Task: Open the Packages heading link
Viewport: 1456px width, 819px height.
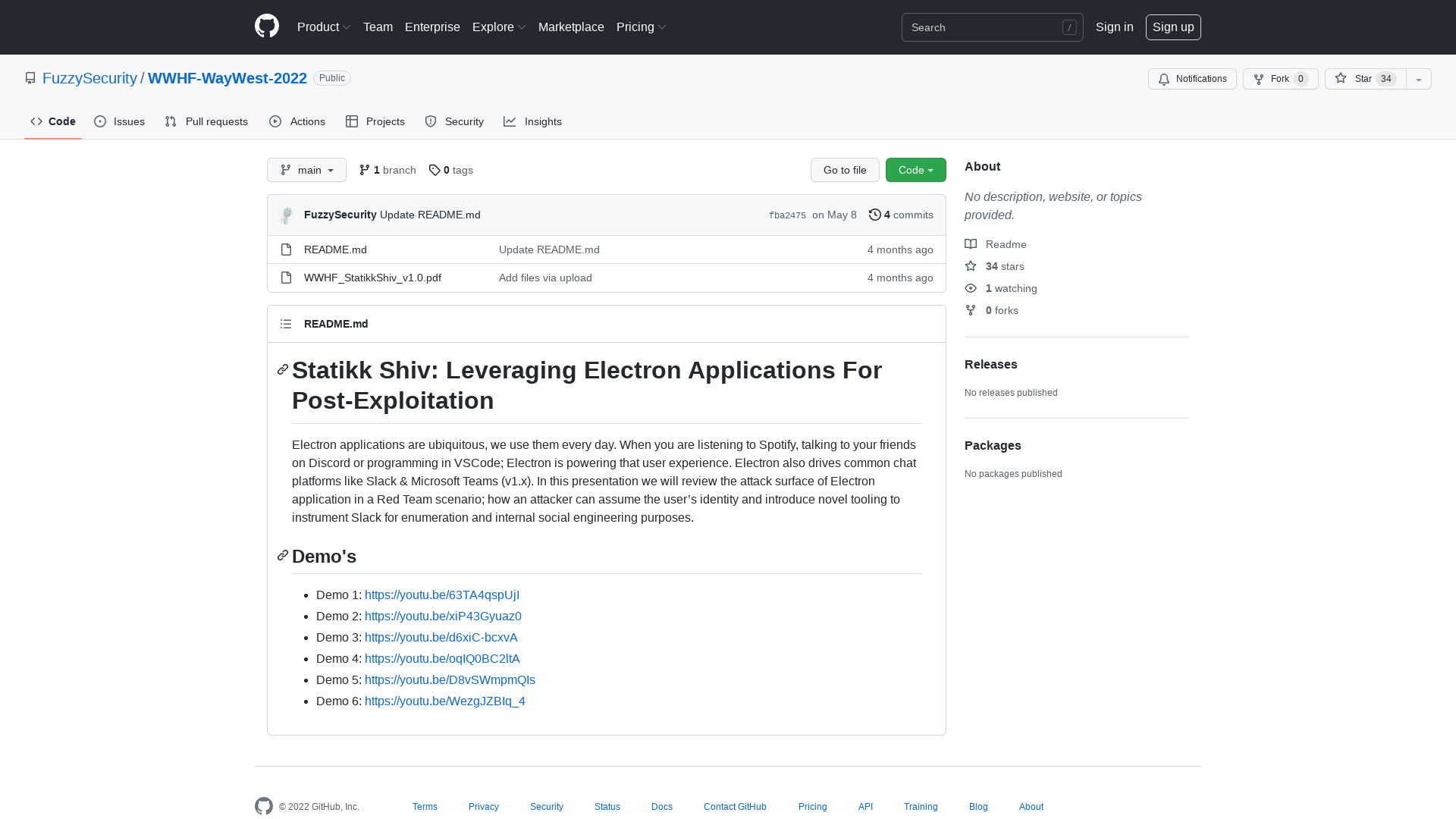Action: (x=993, y=445)
